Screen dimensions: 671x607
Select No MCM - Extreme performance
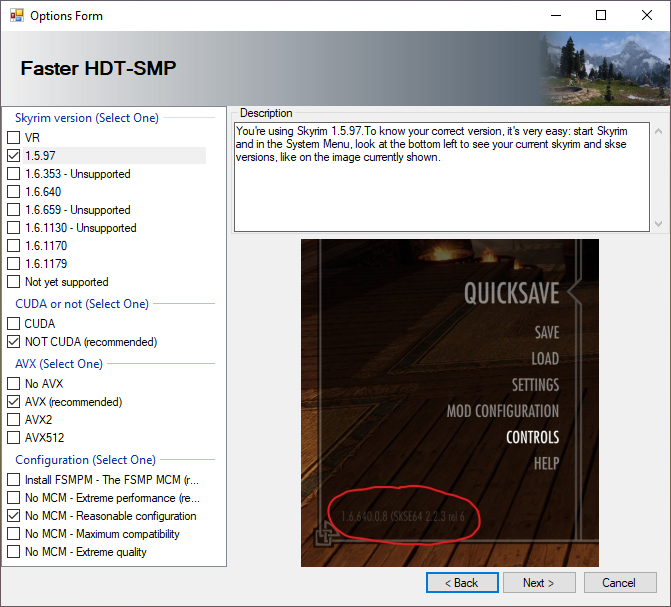point(14,498)
